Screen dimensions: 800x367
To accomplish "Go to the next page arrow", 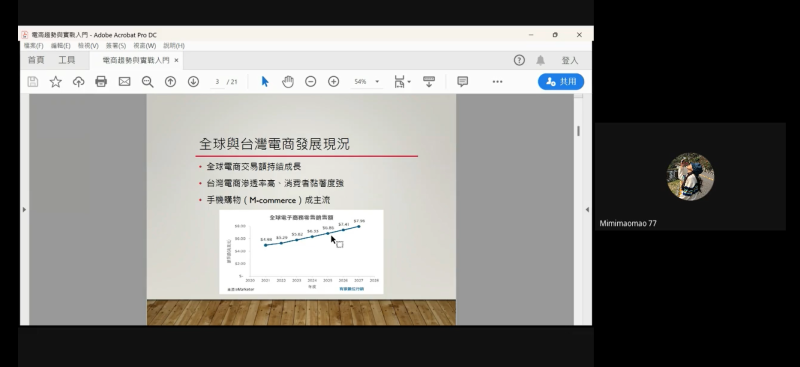I will [193, 82].
